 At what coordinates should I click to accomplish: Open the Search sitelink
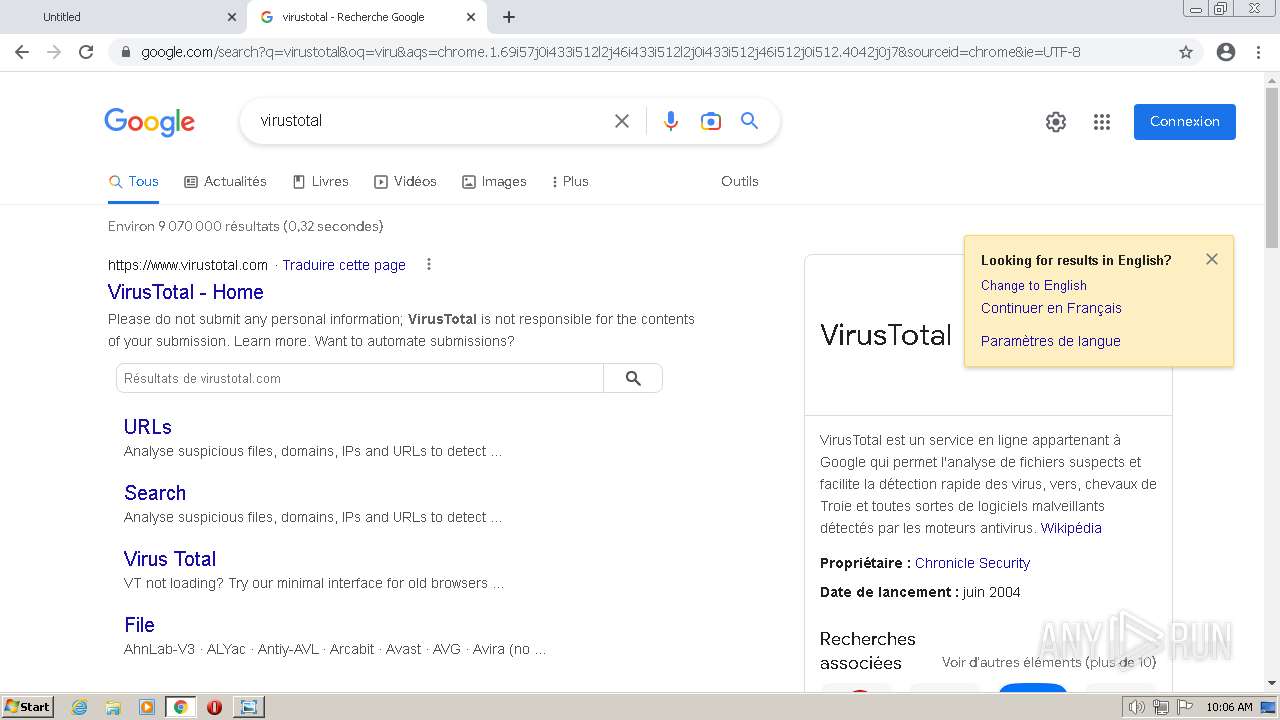click(155, 493)
